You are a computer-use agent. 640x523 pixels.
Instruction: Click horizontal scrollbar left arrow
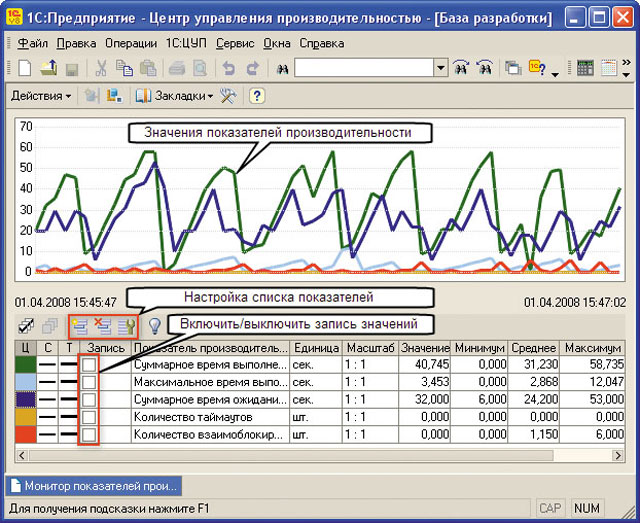click(22, 455)
